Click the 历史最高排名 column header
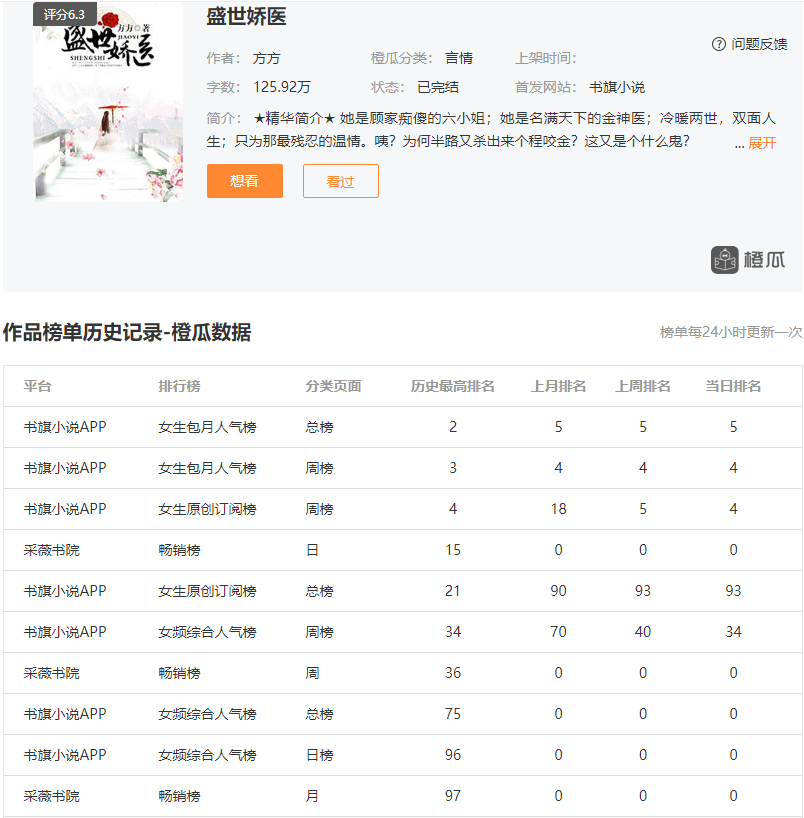Screen dimensions: 804x818 click(452, 386)
